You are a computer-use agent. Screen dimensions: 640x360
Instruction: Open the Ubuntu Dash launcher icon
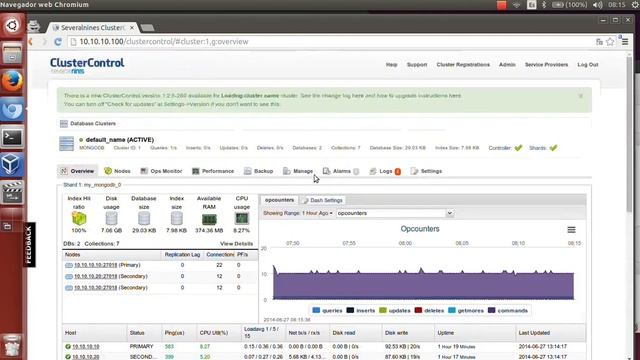pos(12,25)
